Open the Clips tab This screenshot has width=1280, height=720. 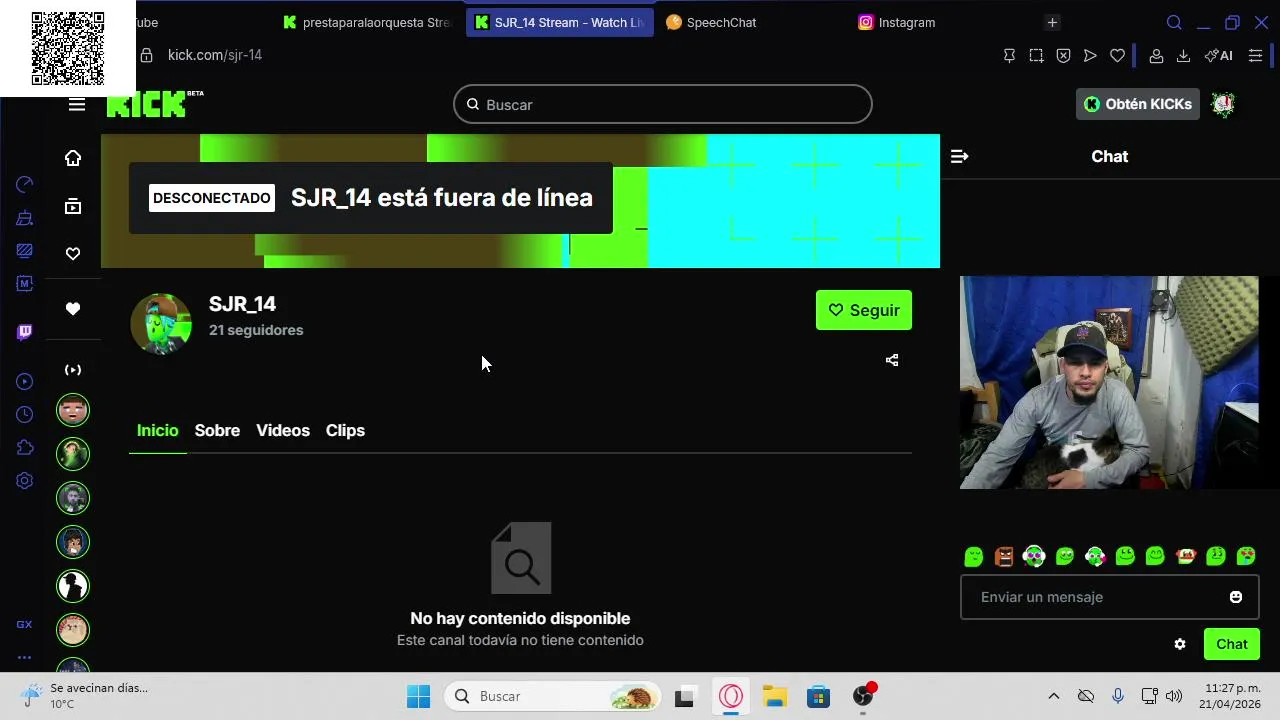tap(345, 430)
